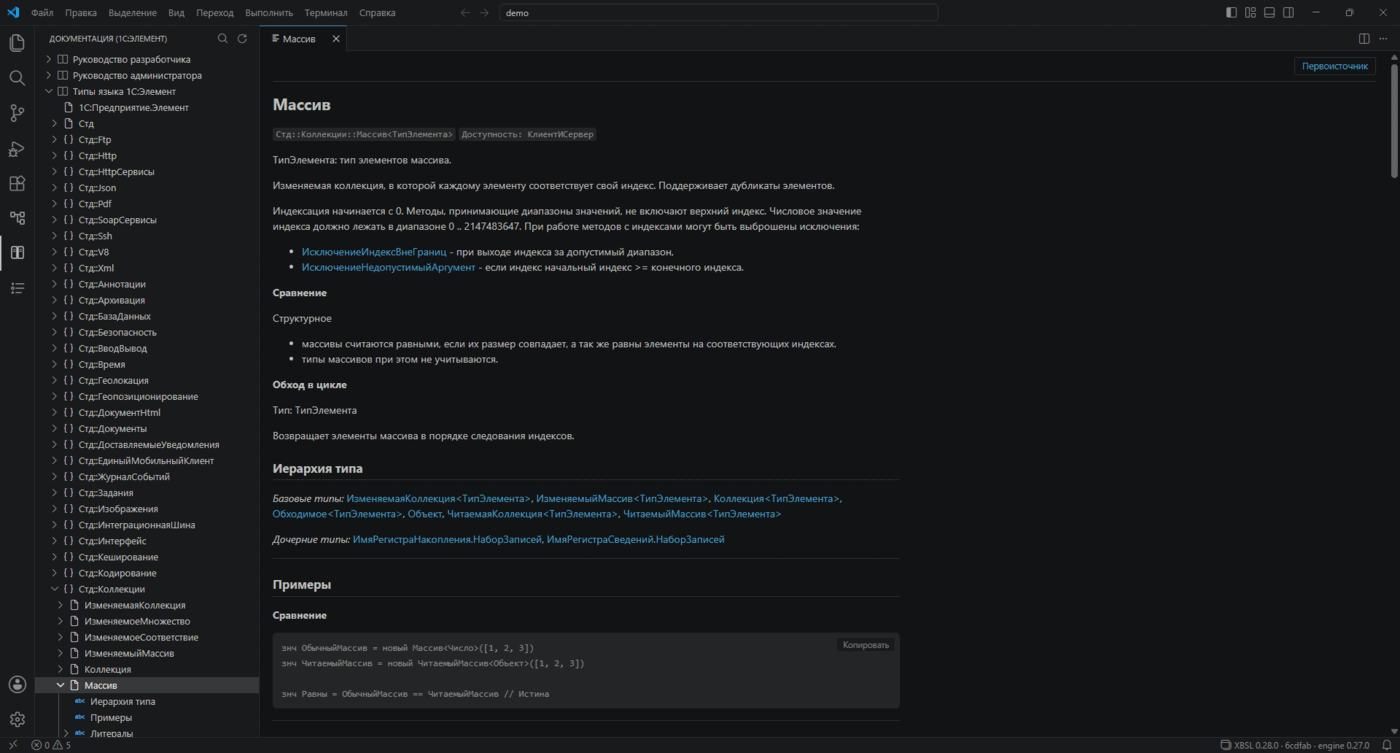Open Source Control view

point(17,113)
